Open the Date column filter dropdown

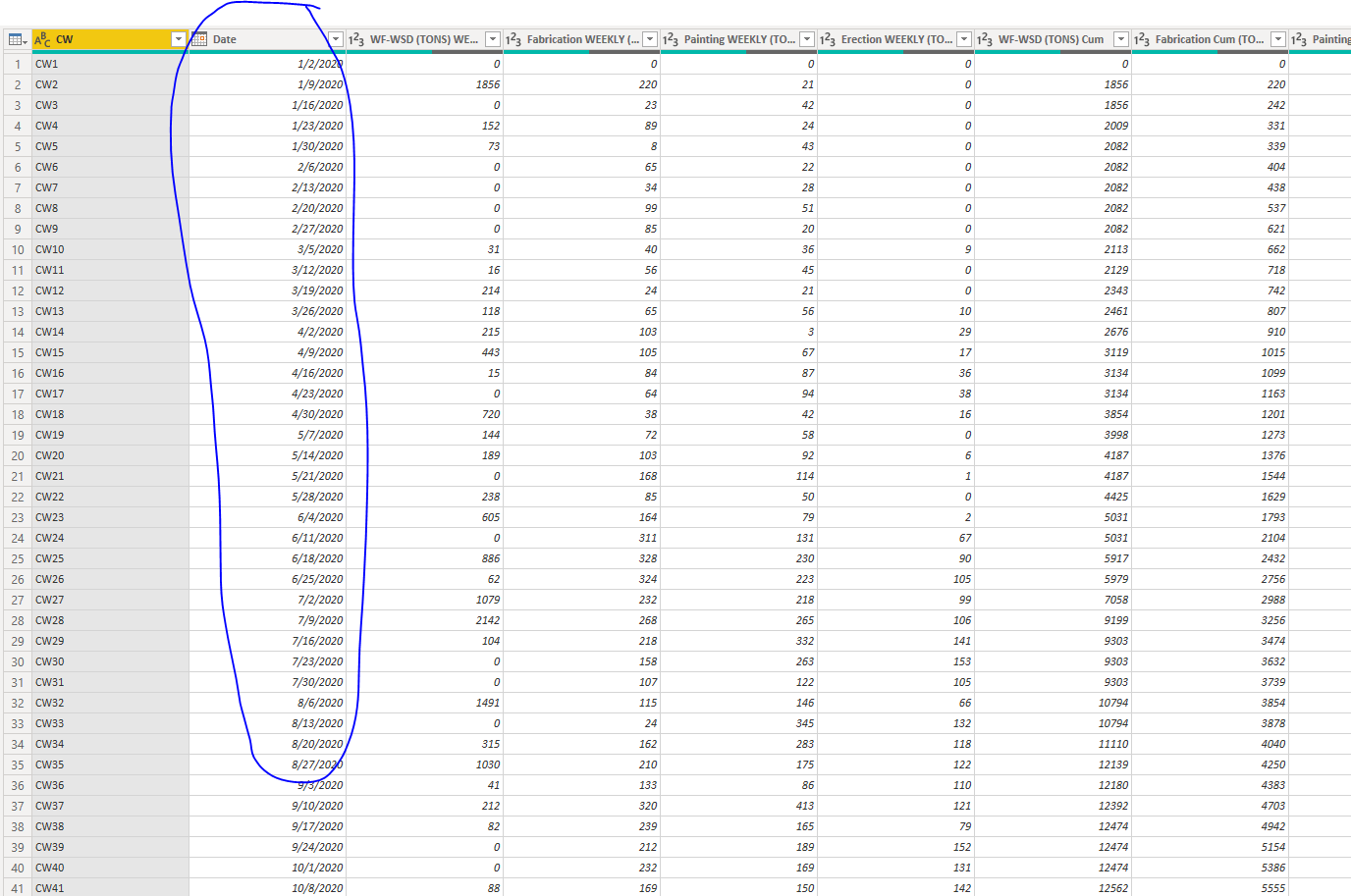(336, 39)
